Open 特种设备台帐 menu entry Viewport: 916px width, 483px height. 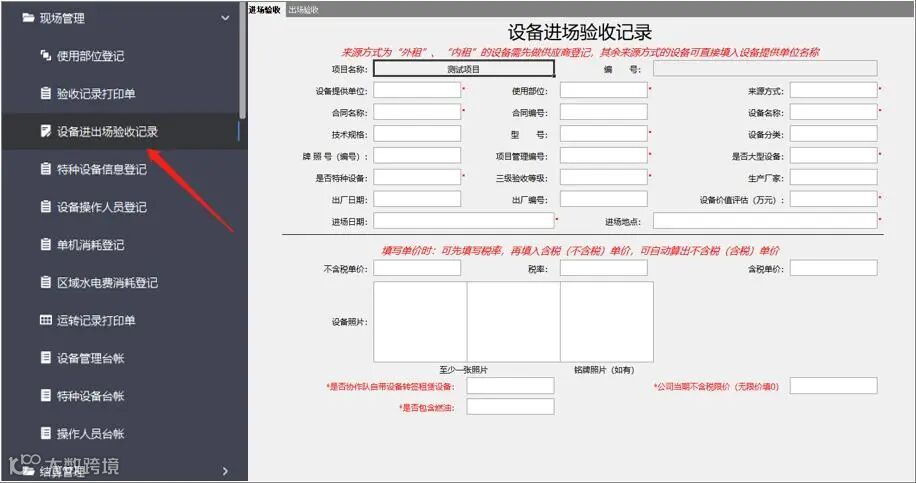[91, 396]
